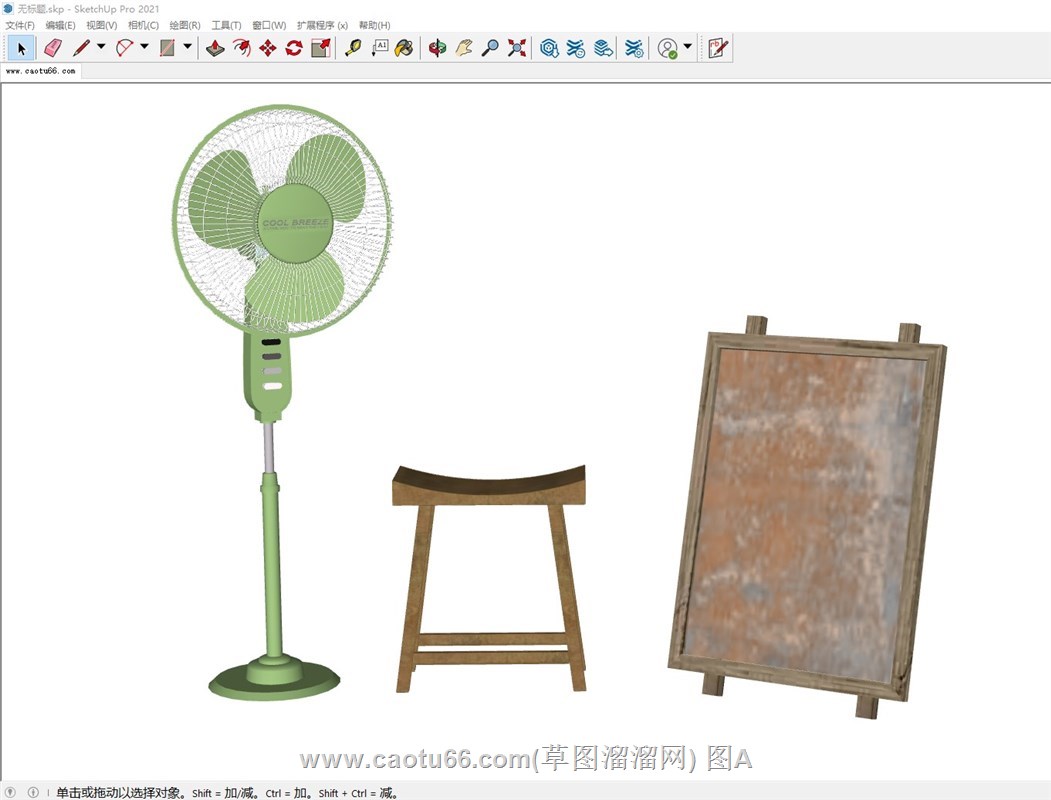This screenshot has width=1051, height=800.
Task: Open the 3D Warehouse
Action: 549,48
